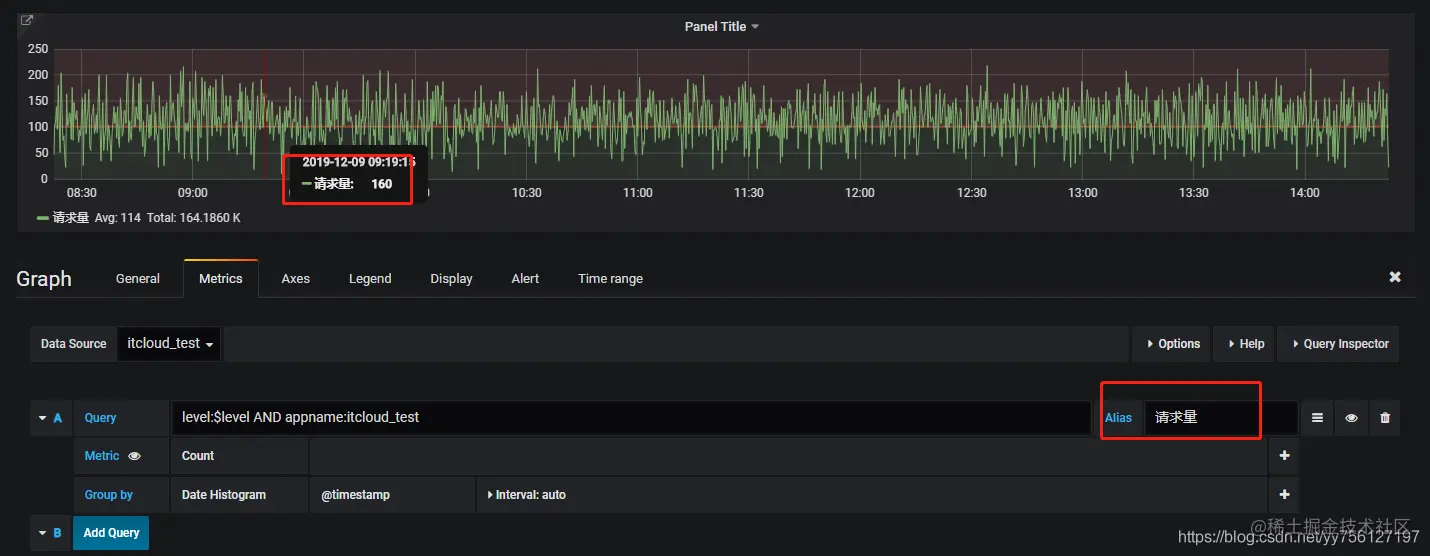
Task: Click the Add Query button
Action: click(x=111, y=533)
